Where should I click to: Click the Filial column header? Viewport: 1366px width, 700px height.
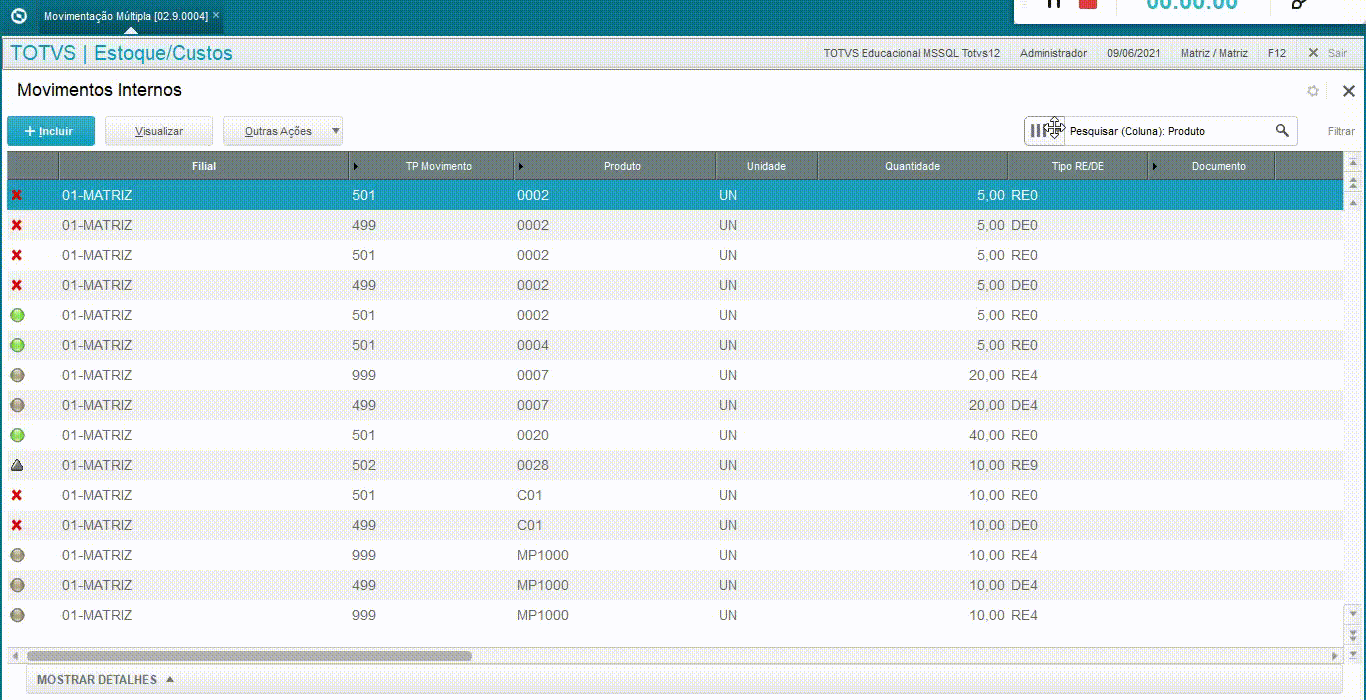click(204, 166)
